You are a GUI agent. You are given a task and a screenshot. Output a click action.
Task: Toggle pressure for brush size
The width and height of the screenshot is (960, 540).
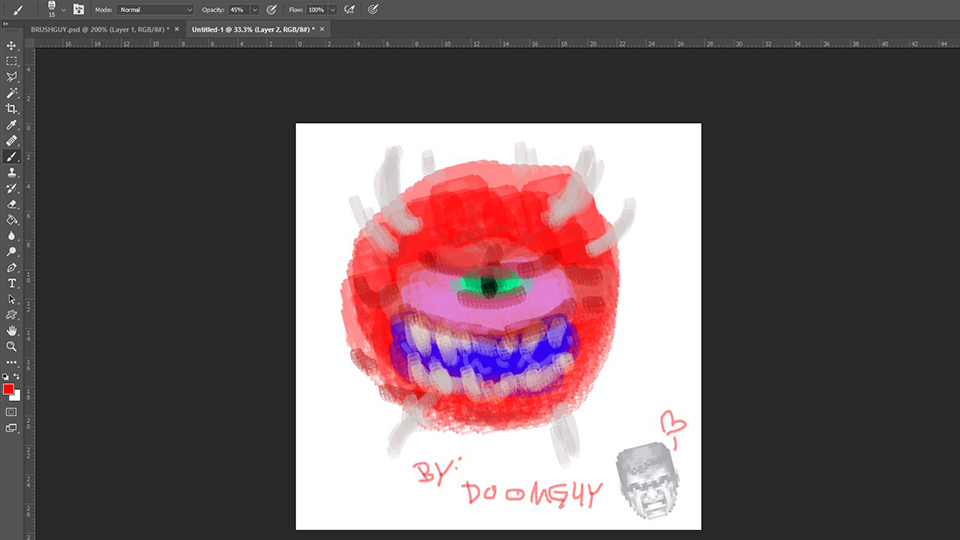tap(373, 9)
